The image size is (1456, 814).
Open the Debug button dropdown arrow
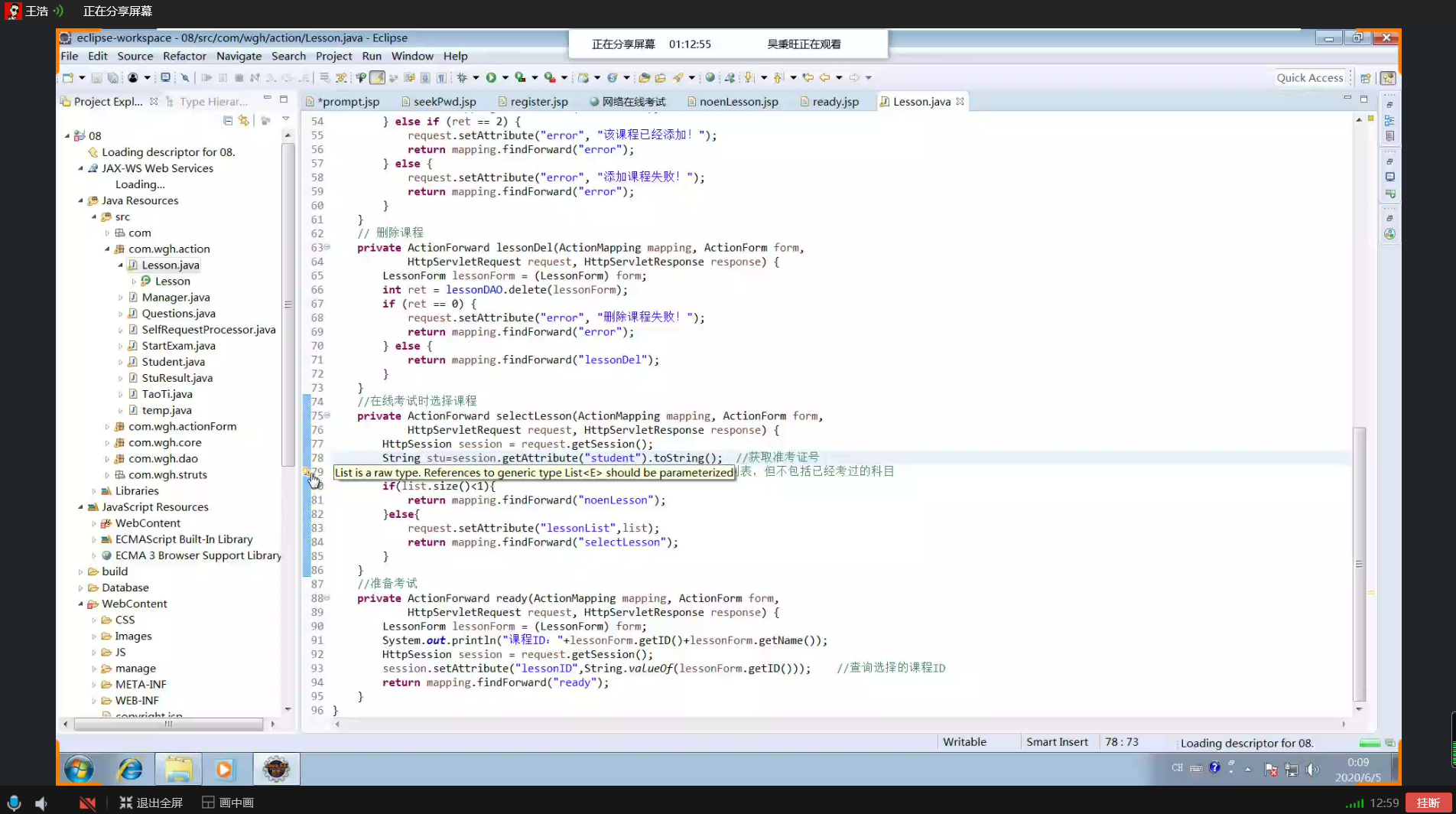tap(476, 77)
